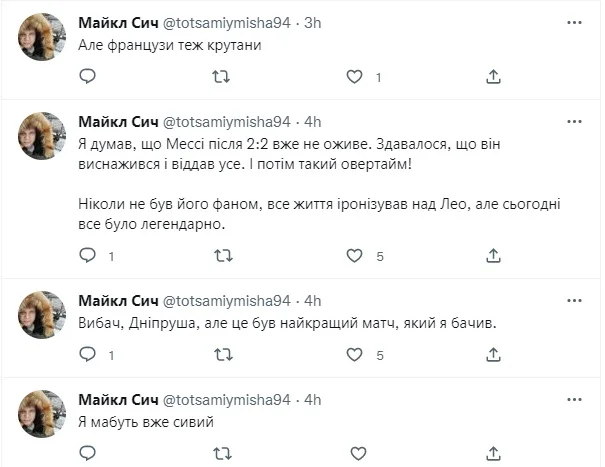Share the 'Вибач, Дніпруша' tweet
This screenshot has width=605, height=467.
pyautogui.click(x=493, y=355)
